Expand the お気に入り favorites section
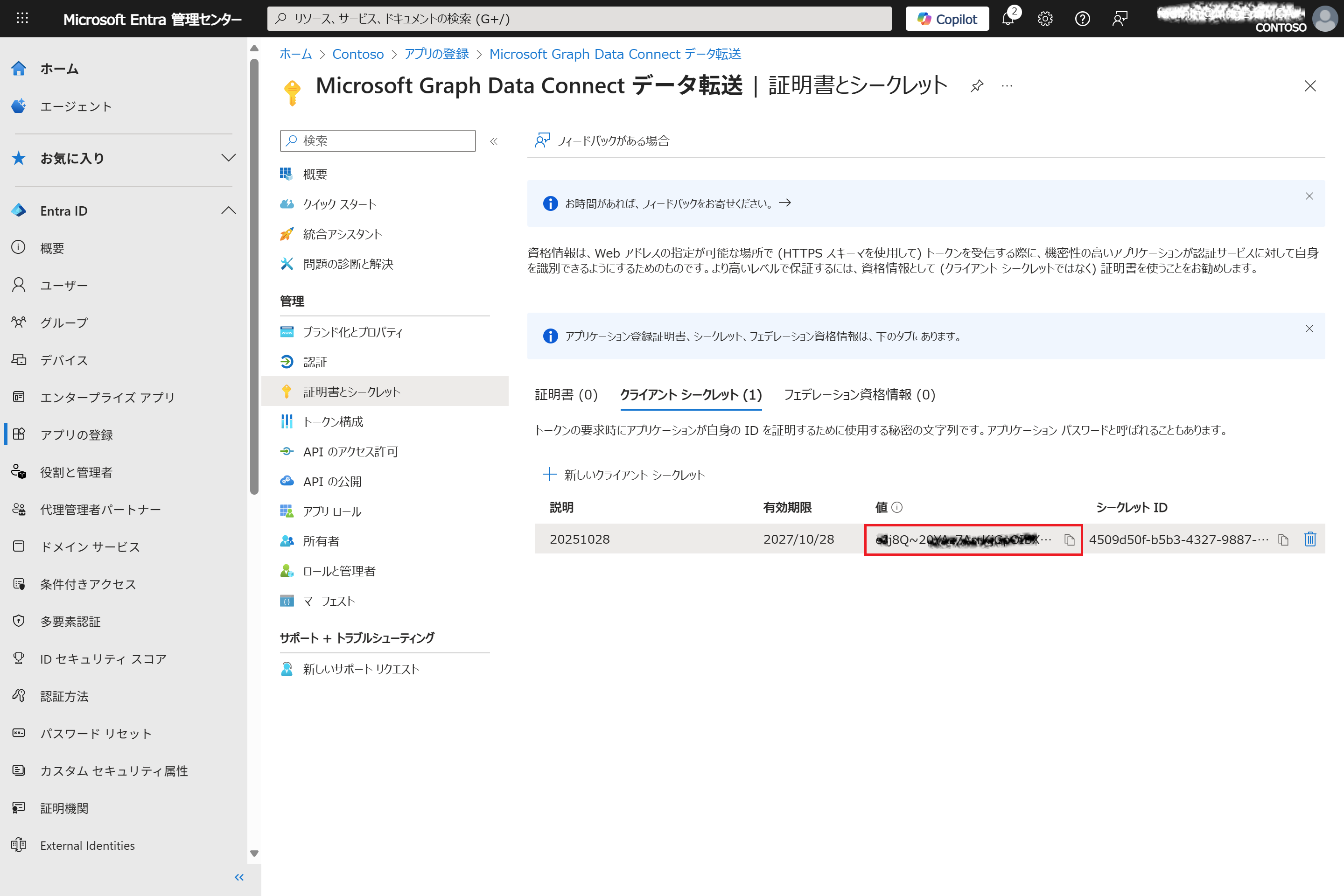This screenshot has height=896, width=1344. point(228,158)
